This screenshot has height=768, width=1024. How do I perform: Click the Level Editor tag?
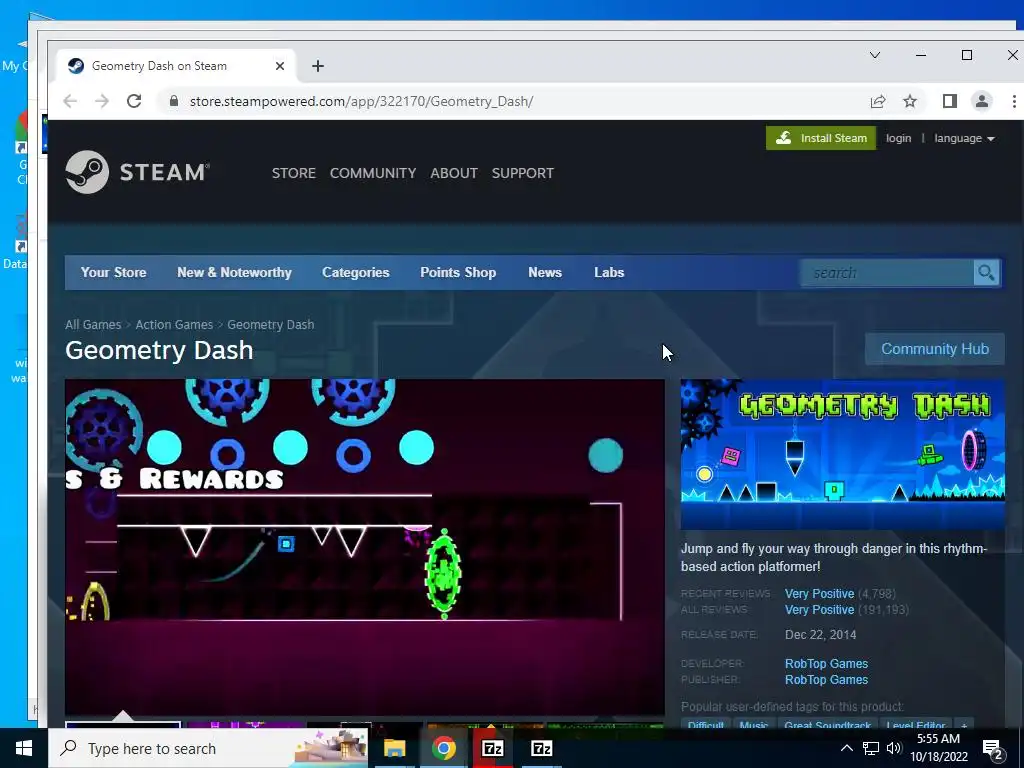pyautogui.click(x=916, y=725)
